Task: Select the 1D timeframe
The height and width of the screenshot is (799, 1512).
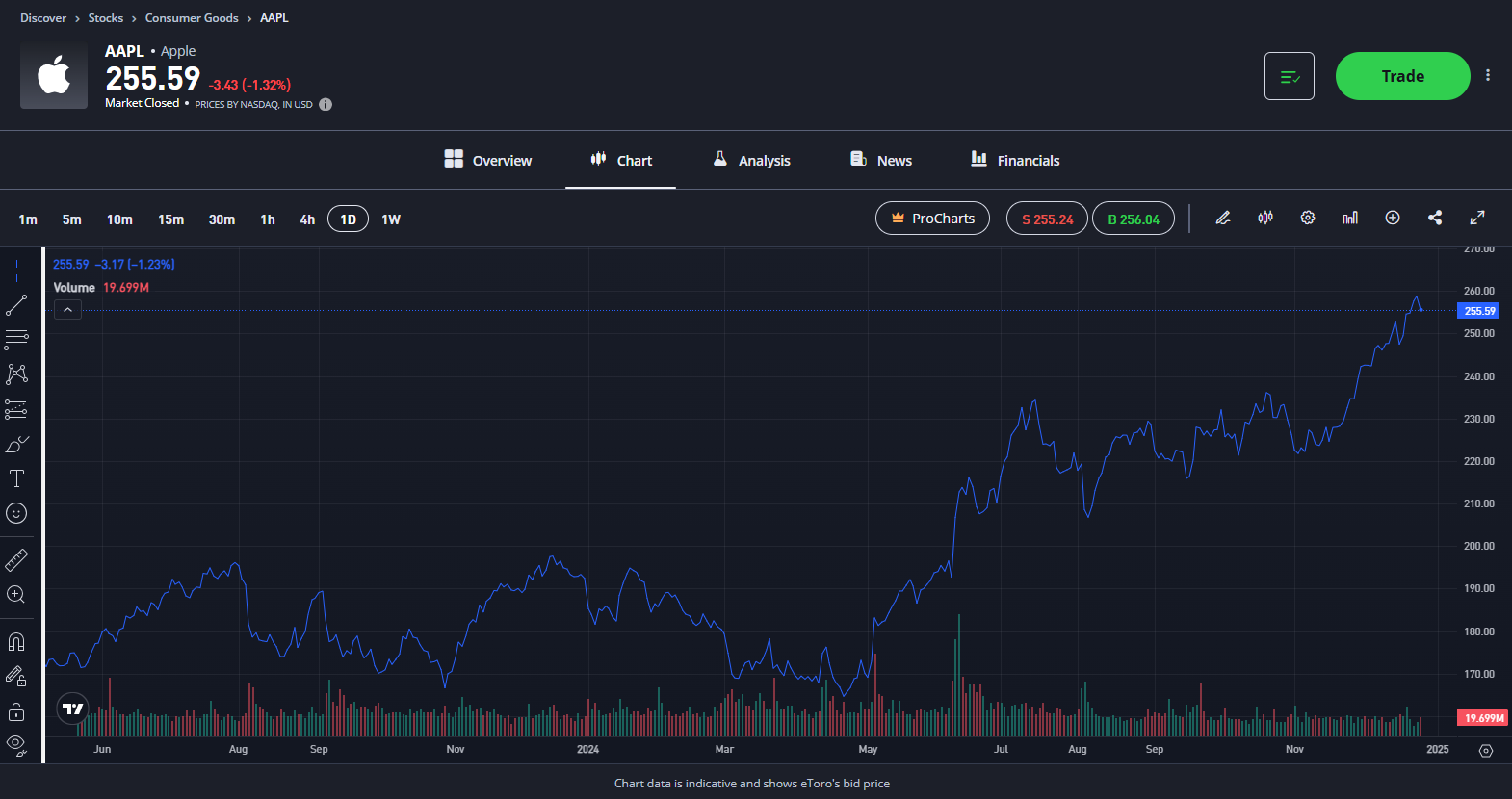Action: pos(348,219)
